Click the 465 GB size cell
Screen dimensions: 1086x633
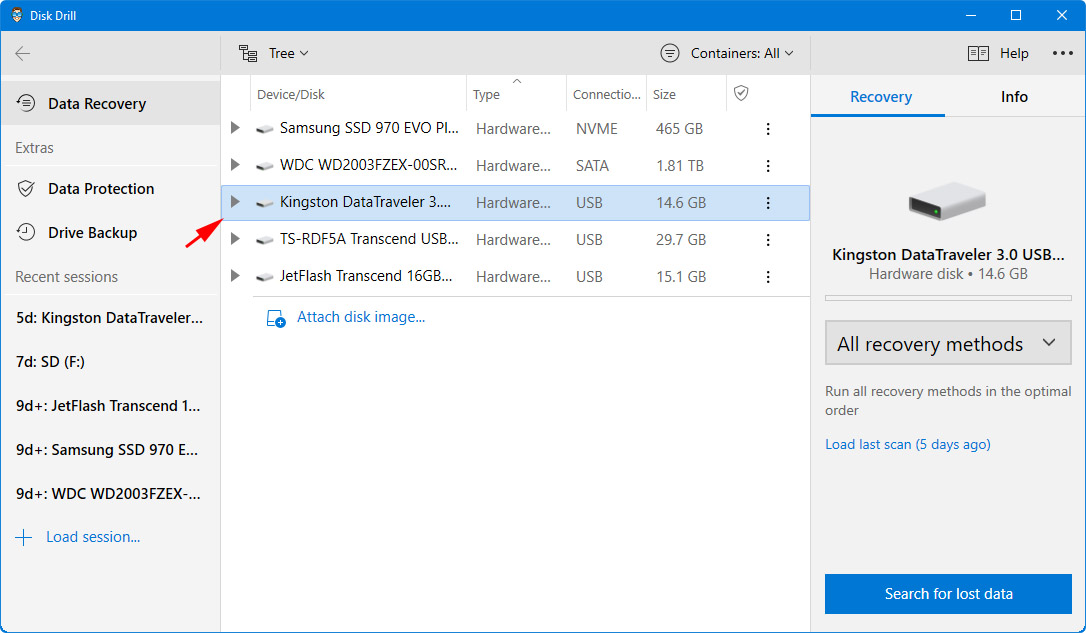pos(679,129)
